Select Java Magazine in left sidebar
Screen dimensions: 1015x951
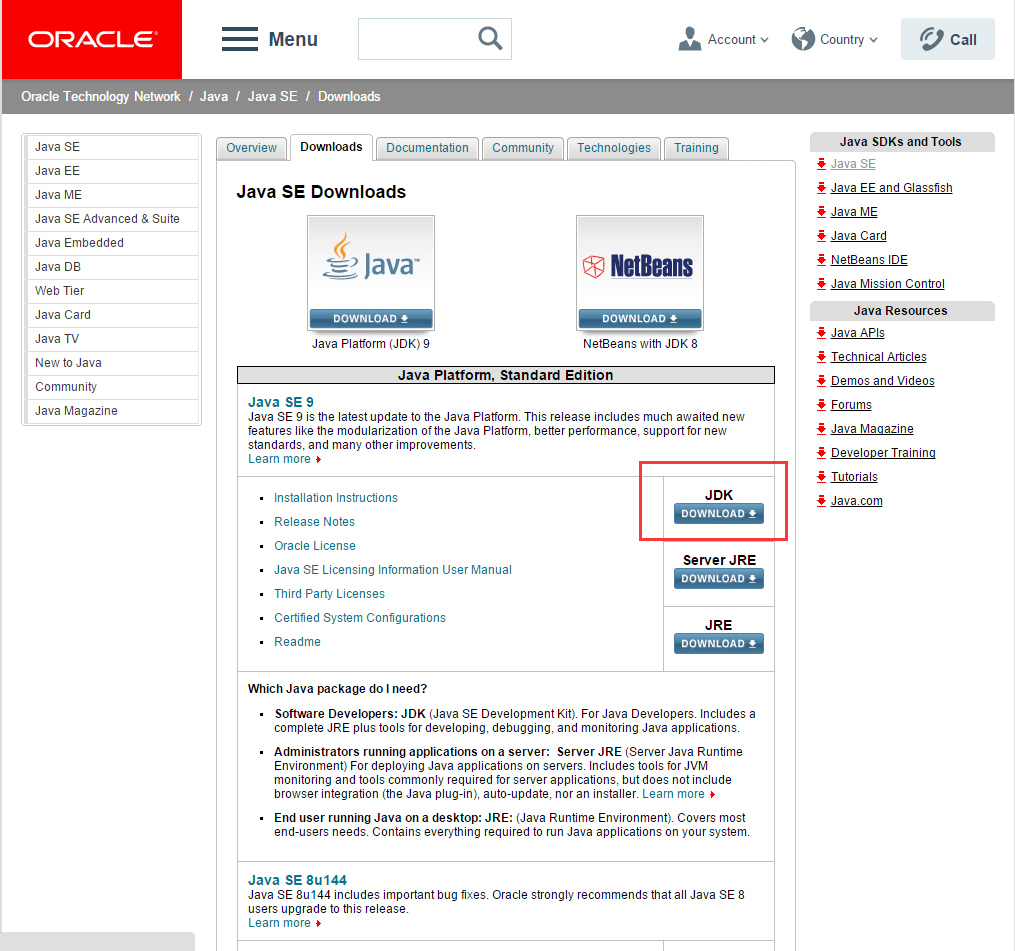point(111,410)
